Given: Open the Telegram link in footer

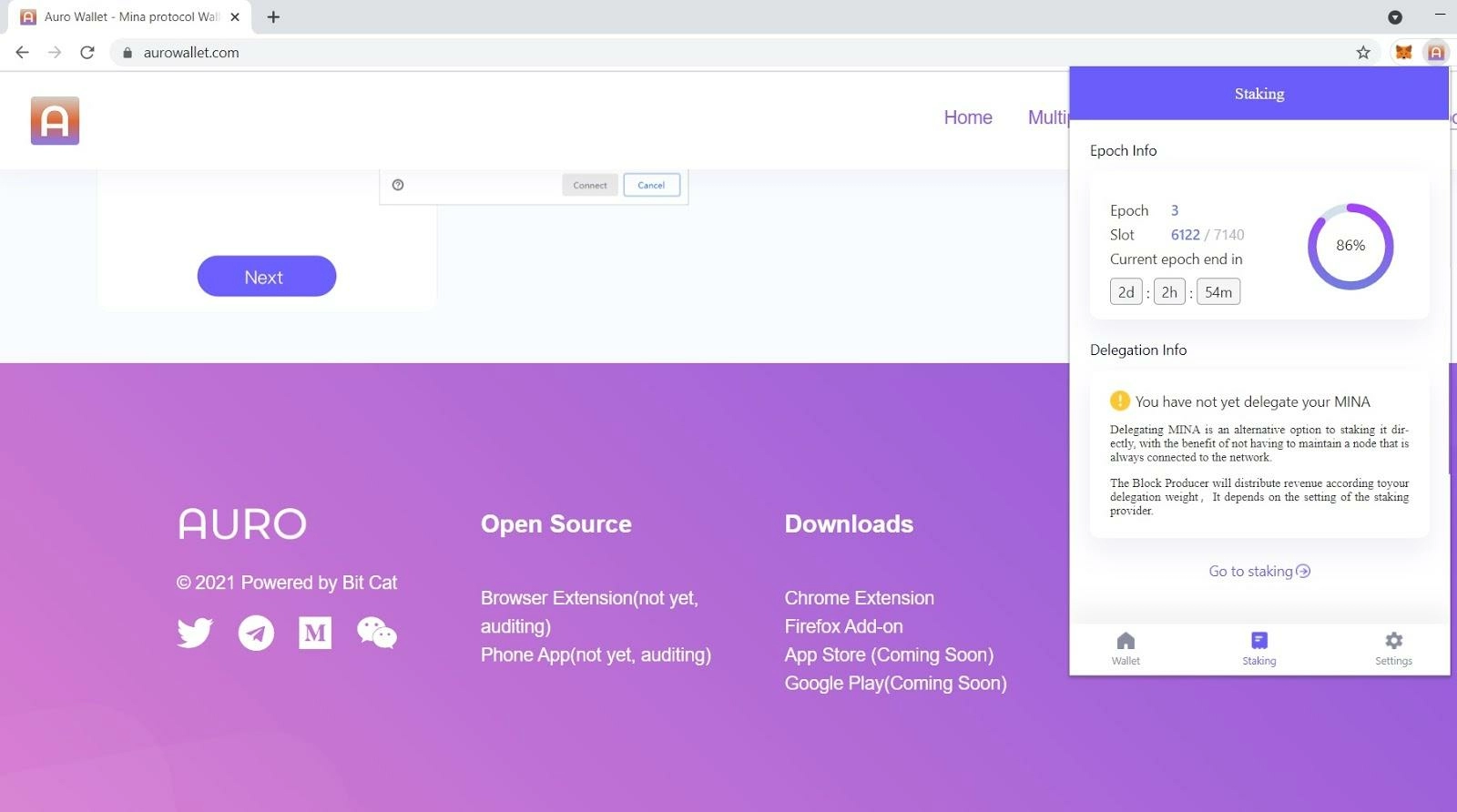Looking at the screenshot, I should [256, 633].
